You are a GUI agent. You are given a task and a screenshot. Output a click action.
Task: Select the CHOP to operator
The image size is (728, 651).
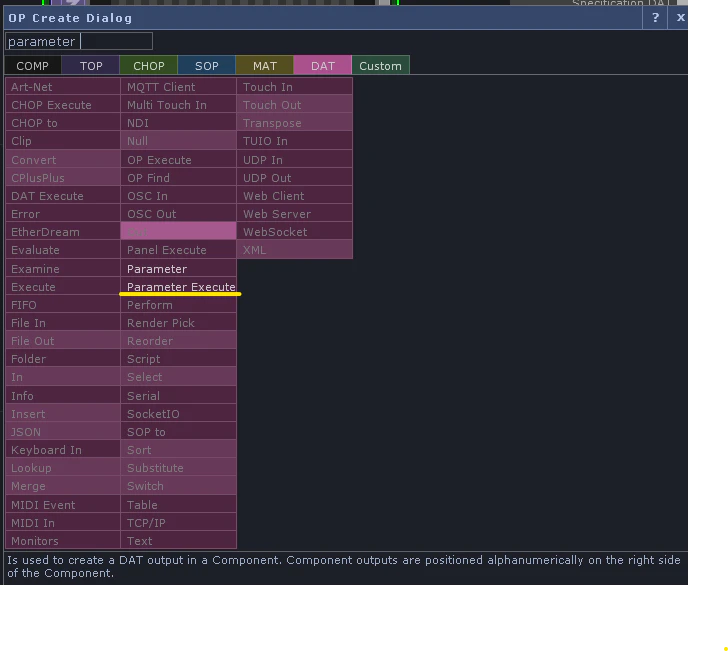point(63,123)
